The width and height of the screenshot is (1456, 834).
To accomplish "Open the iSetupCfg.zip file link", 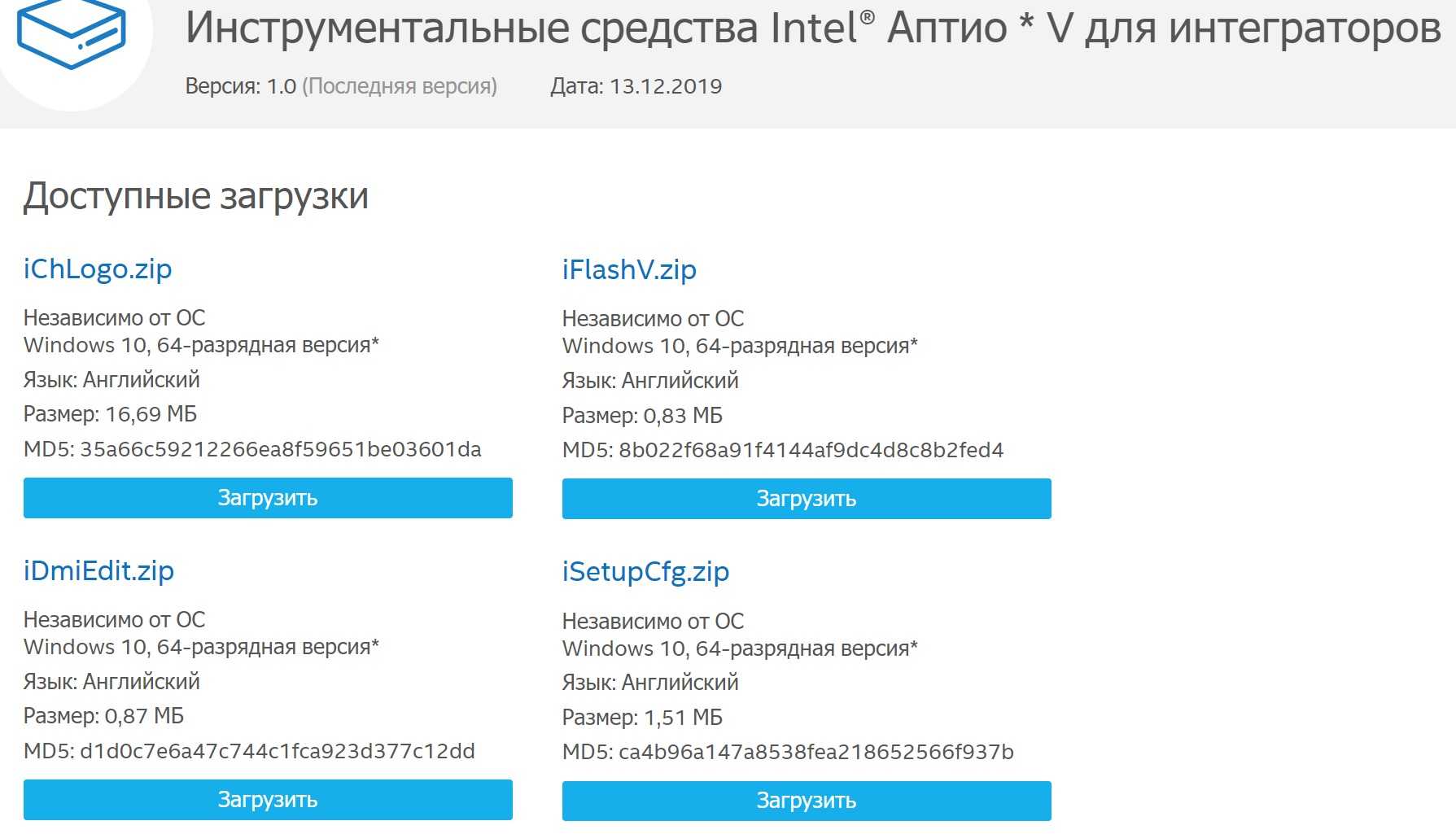I will pos(645,572).
